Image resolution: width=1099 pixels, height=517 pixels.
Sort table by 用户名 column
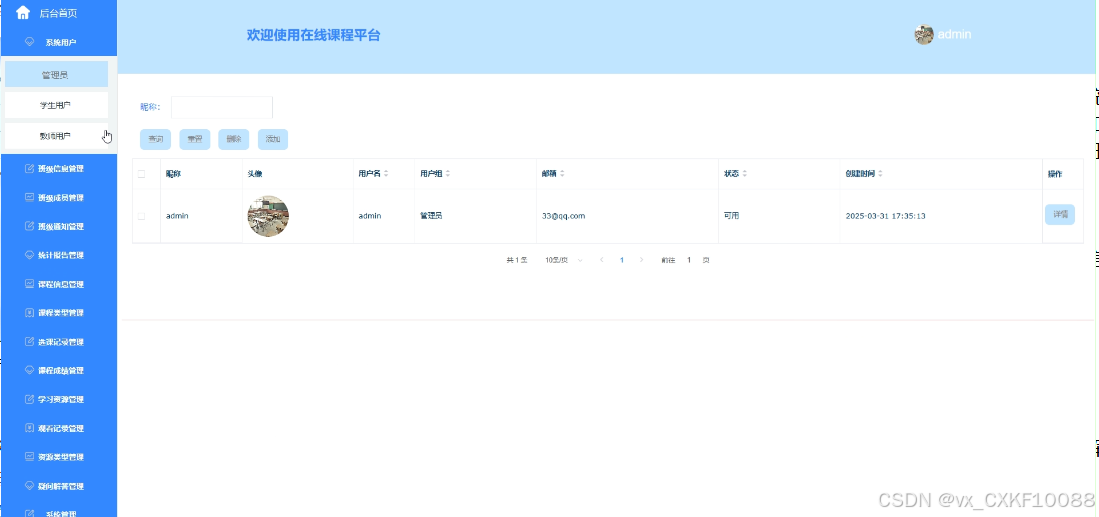point(385,174)
